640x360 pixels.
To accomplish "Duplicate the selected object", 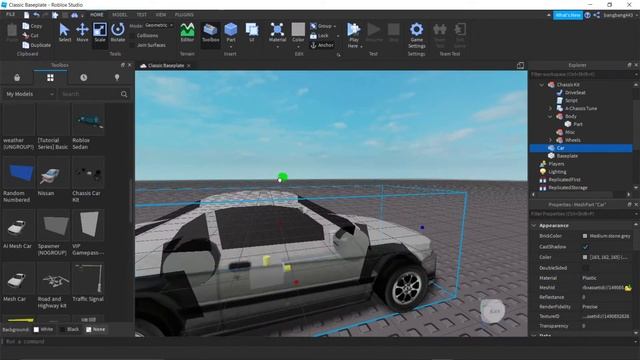I will click(x=37, y=45).
